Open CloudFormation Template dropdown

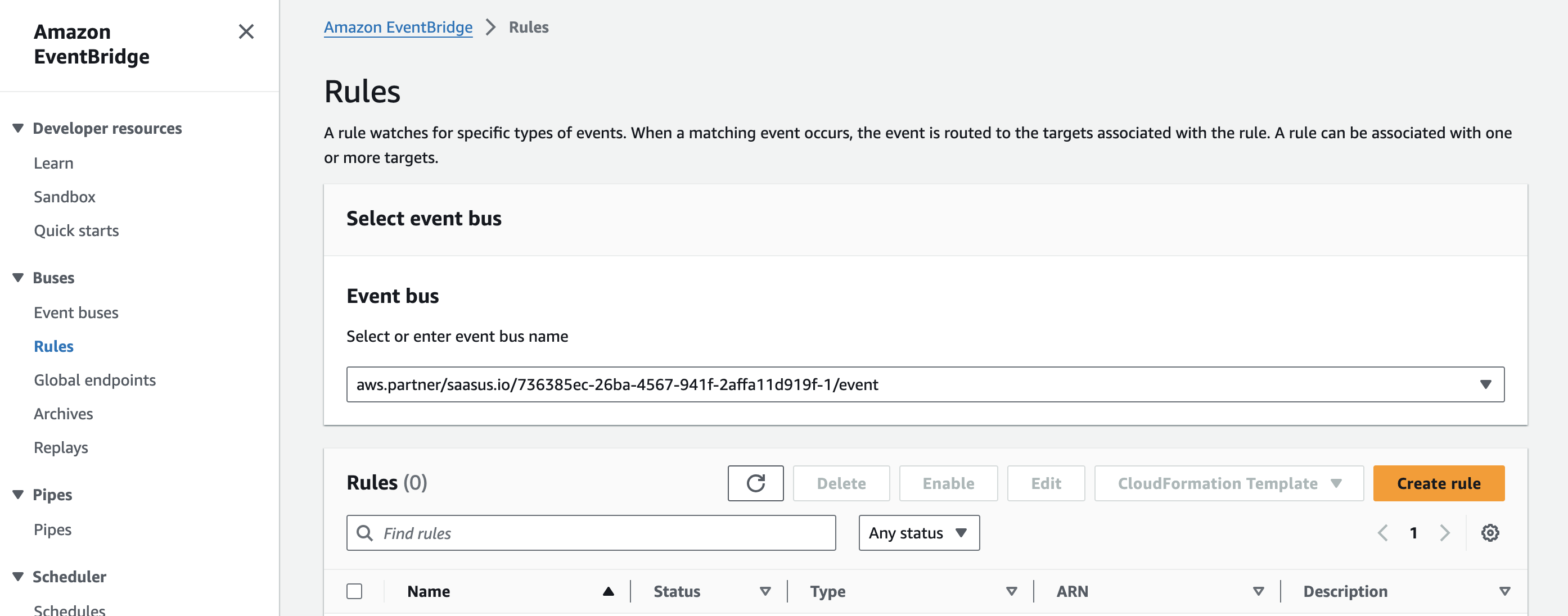[x=1229, y=483]
